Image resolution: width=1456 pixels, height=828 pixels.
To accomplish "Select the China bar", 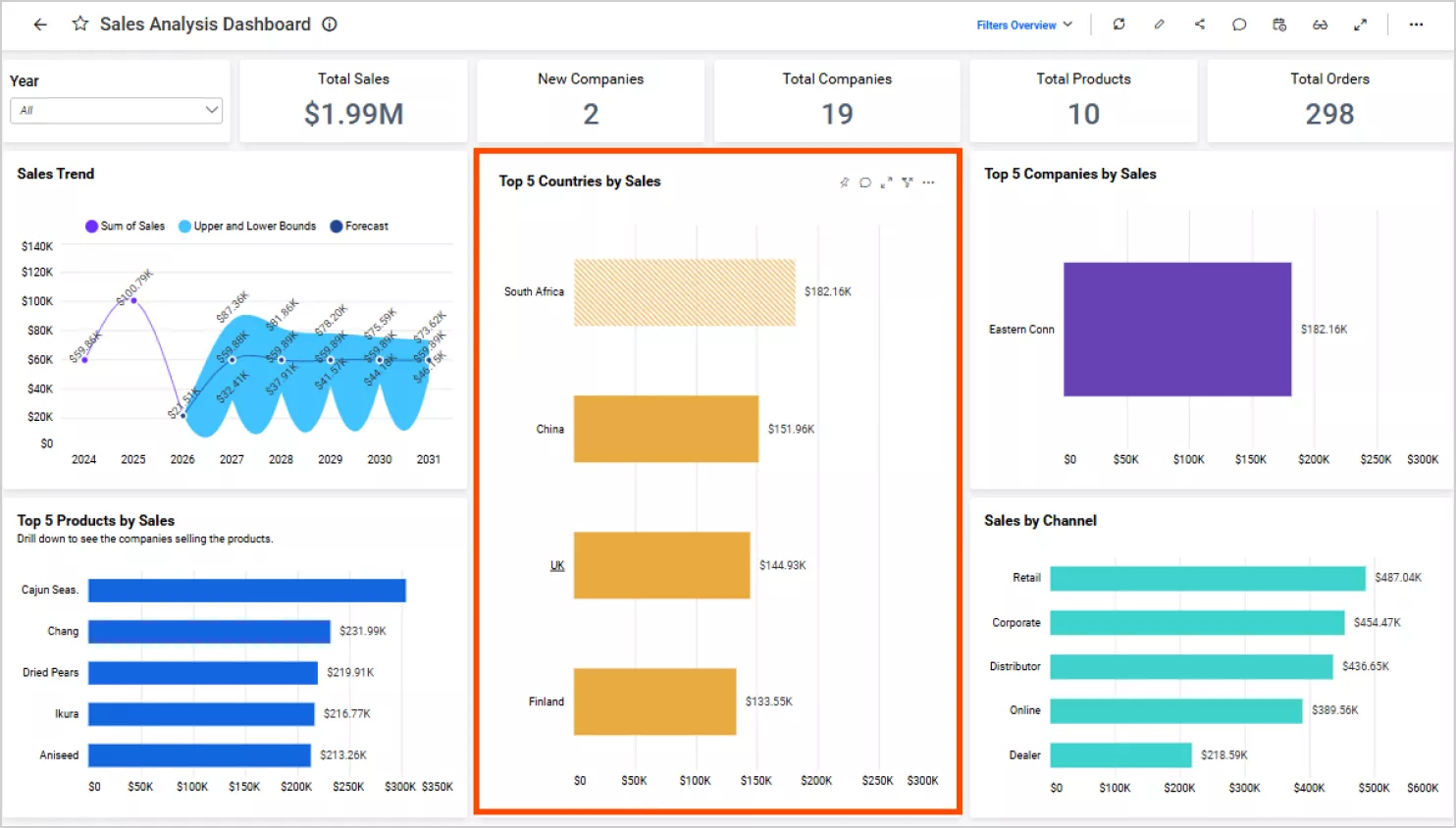I will pyautogui.click(x=666, y=429).
